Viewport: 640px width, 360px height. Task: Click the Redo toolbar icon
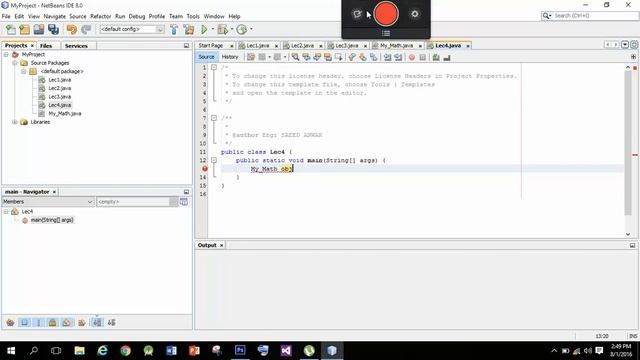(x=86, y=29)
